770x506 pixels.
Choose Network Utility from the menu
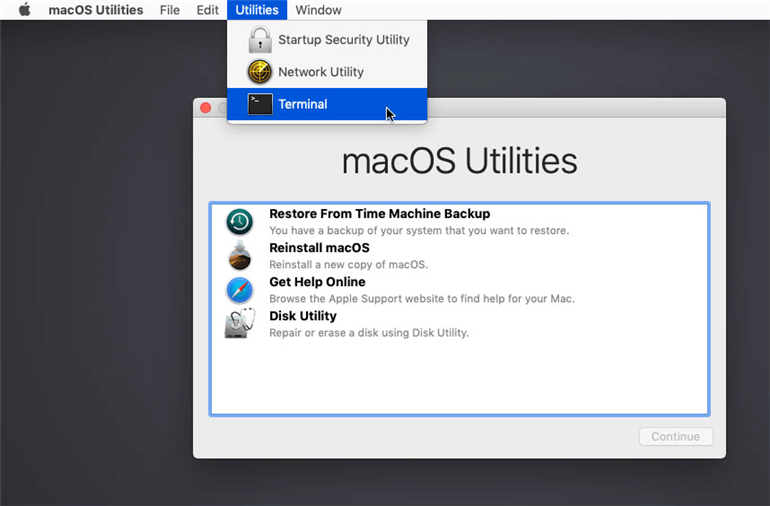[327, 72]
